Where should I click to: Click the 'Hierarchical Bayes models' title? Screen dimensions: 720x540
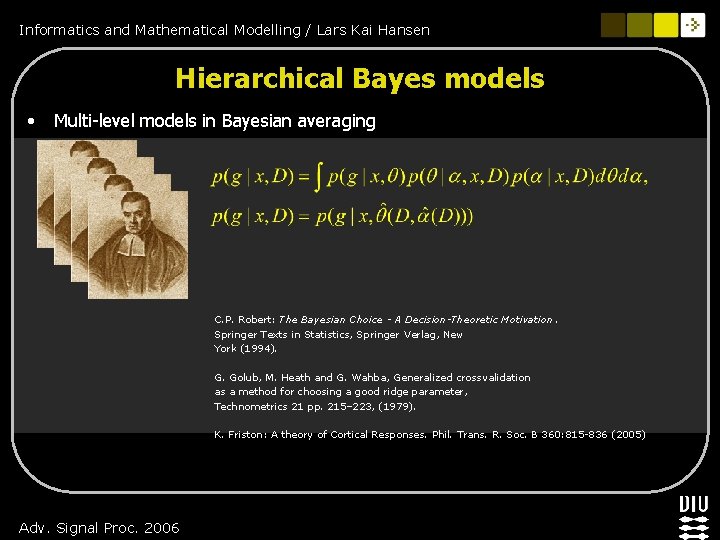coord(360,78)
